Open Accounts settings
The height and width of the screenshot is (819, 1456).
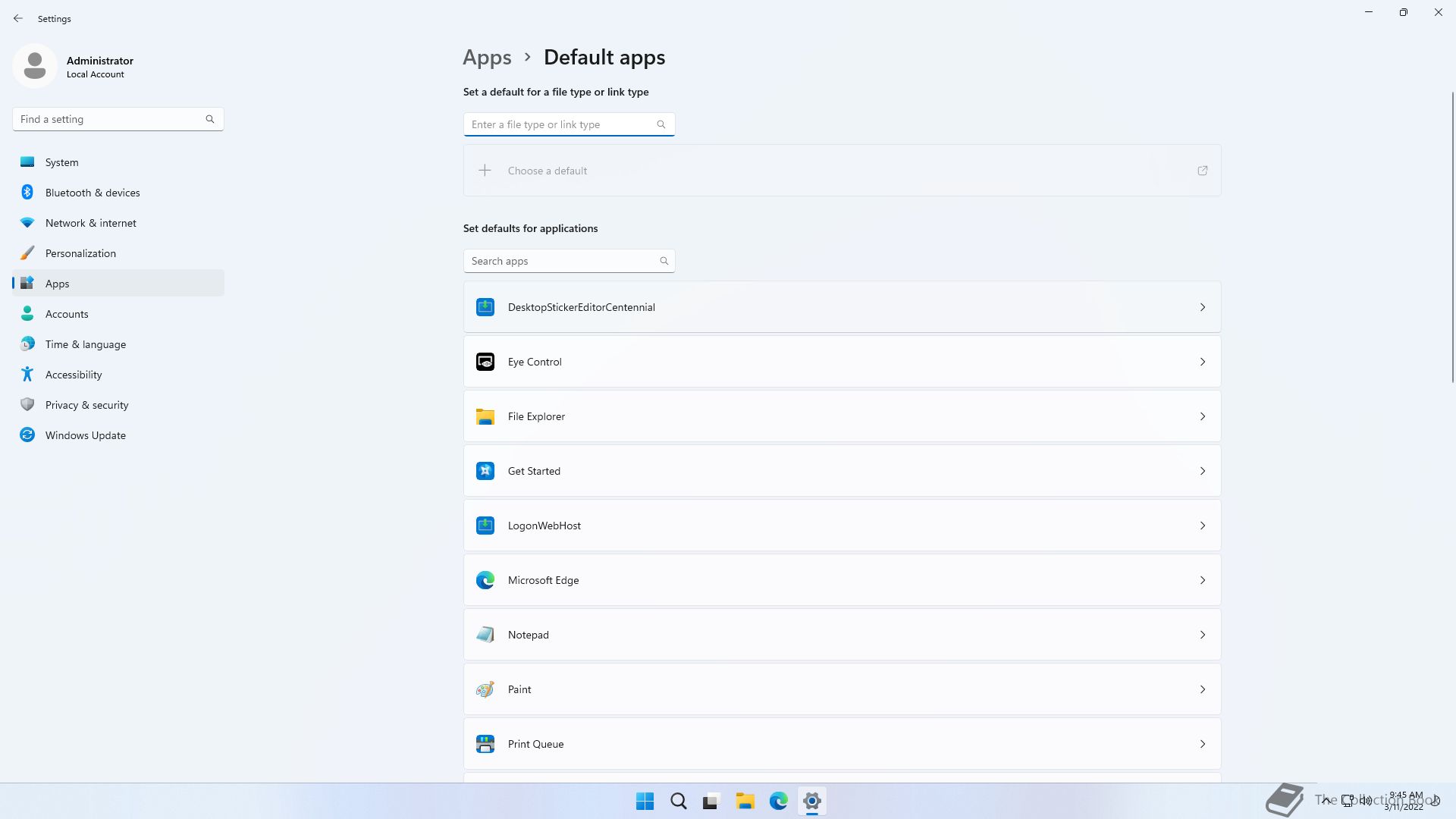click(x=118, y=314)
